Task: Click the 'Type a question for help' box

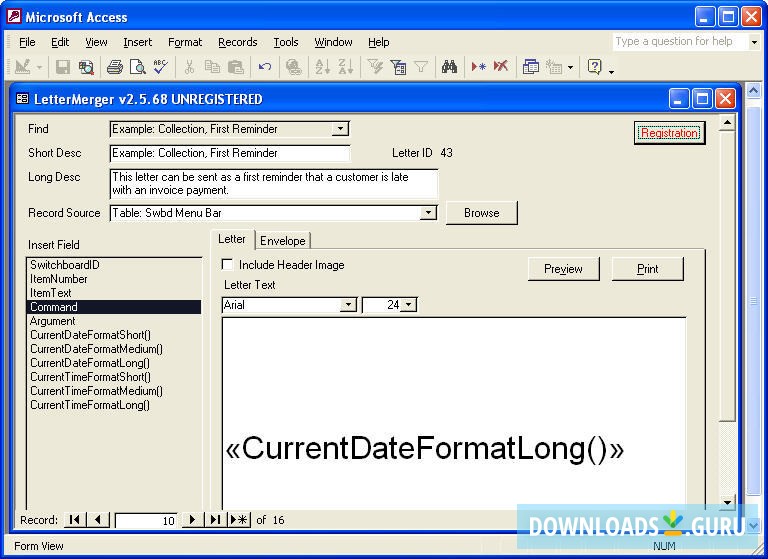Action: click(680, 42)
